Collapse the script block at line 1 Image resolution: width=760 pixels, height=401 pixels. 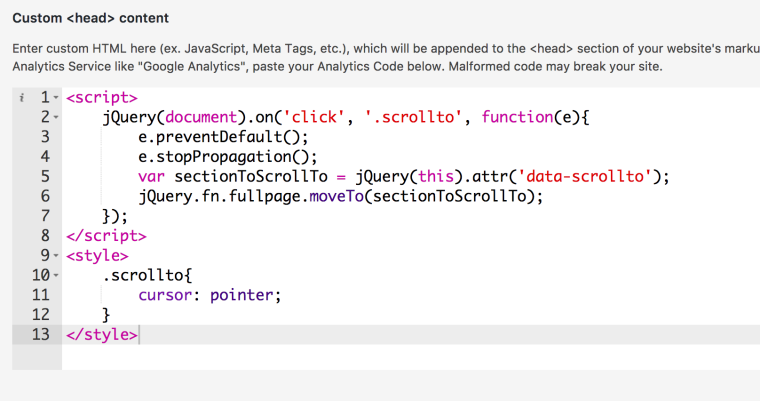coord(55,99)
